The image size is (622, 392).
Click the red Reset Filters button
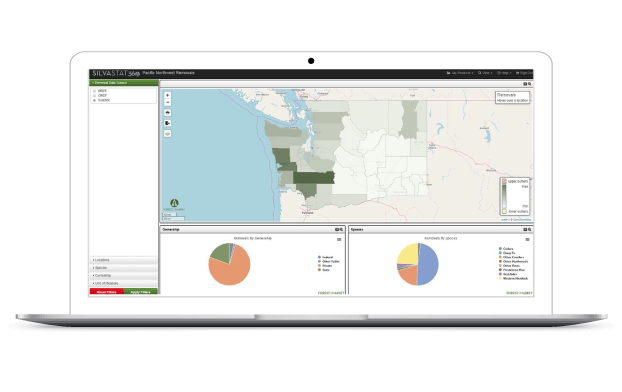pos(107,292)
